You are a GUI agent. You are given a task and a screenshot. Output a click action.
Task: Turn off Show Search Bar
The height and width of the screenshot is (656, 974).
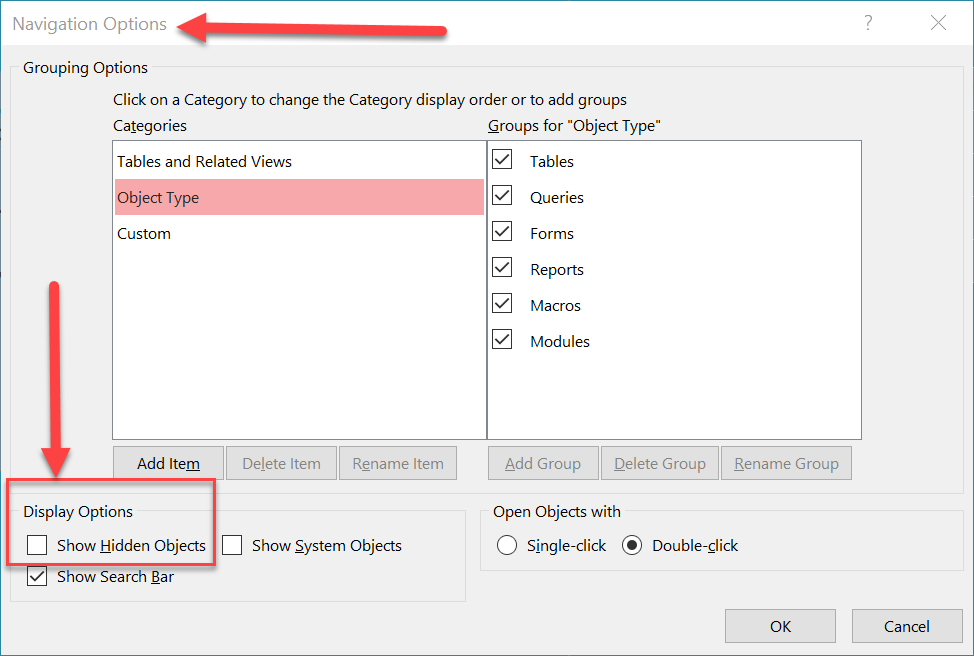pos(38,576)
